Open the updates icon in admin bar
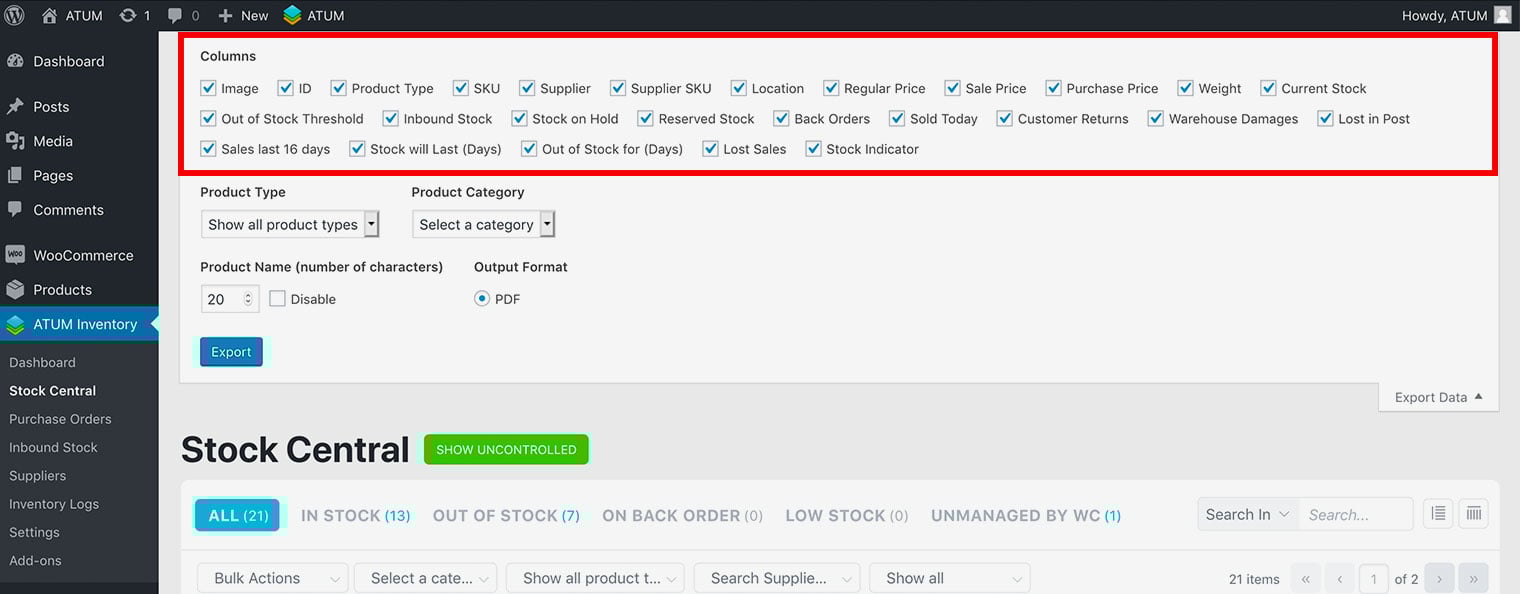The width and height of the screenshot is (1520, 594). [x=128, y=15]
